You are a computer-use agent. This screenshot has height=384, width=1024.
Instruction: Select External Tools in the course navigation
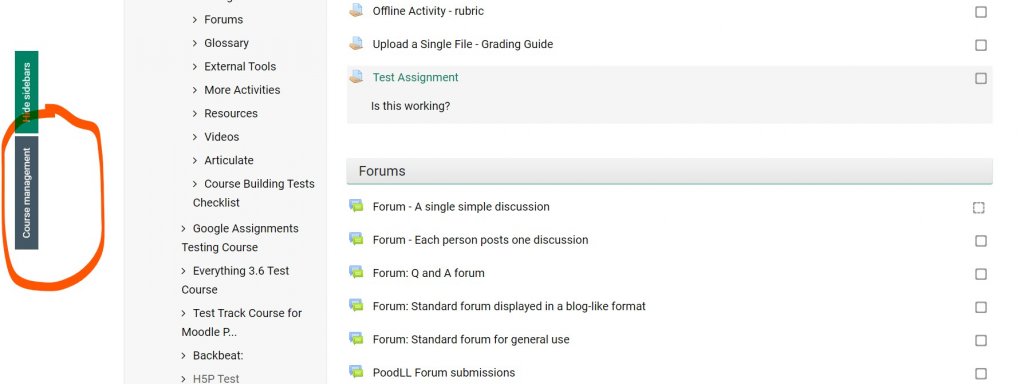240,67
